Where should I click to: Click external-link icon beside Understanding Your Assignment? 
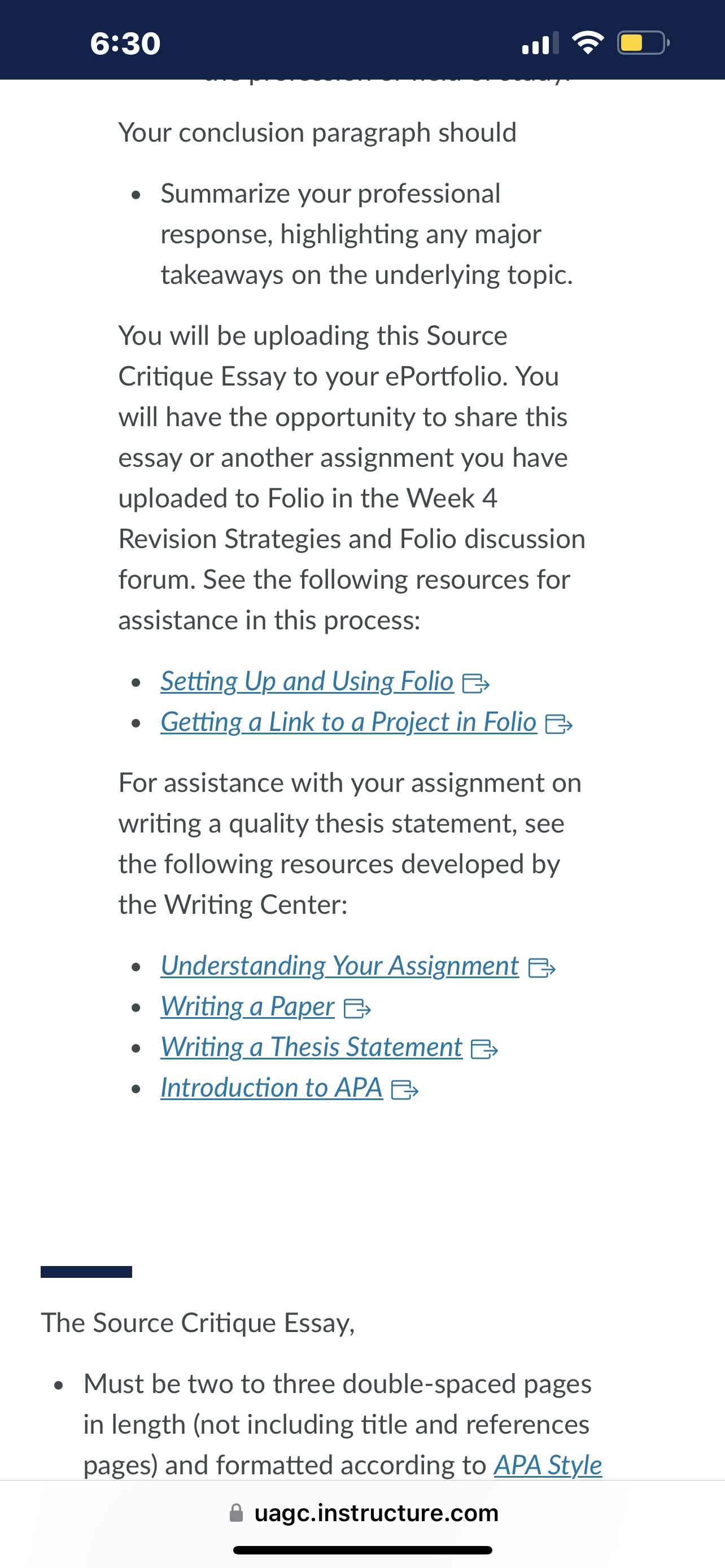coord(541,969)
